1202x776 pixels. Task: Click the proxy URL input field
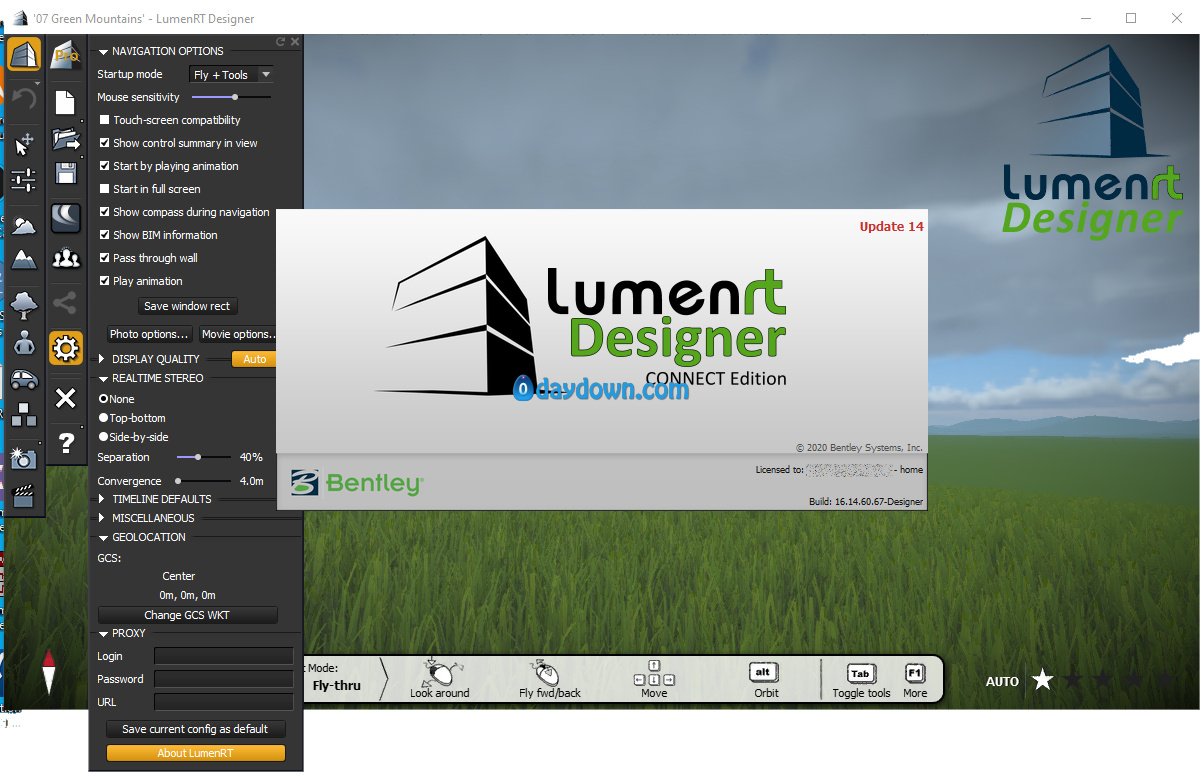click(223, 702)
